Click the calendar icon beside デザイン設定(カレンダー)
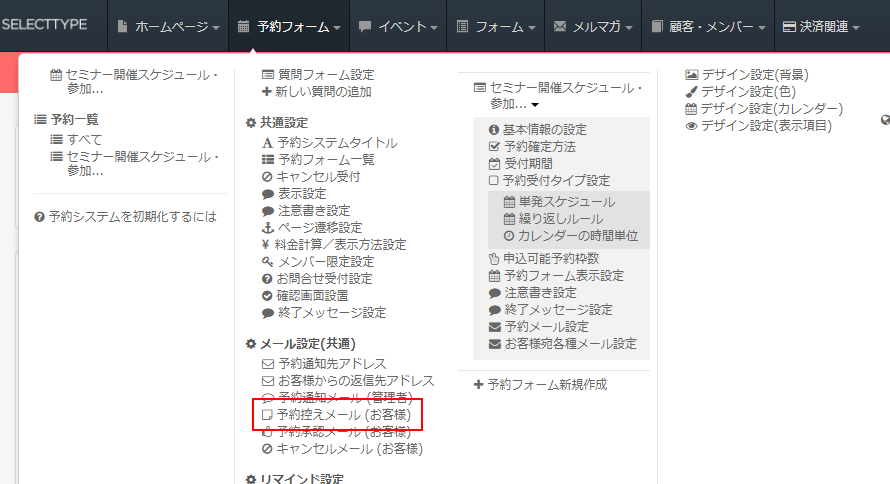Image resolution: width=890 pixels, height=484 pixels. coord(691,109)
